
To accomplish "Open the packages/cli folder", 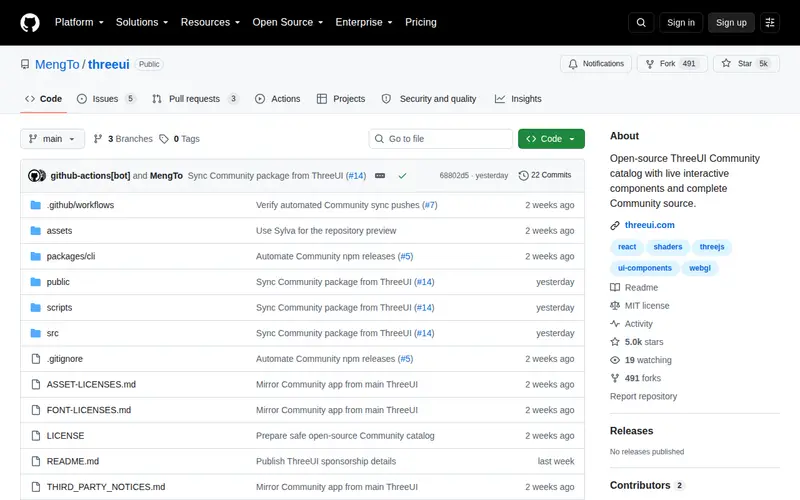I will coord(71,256).
